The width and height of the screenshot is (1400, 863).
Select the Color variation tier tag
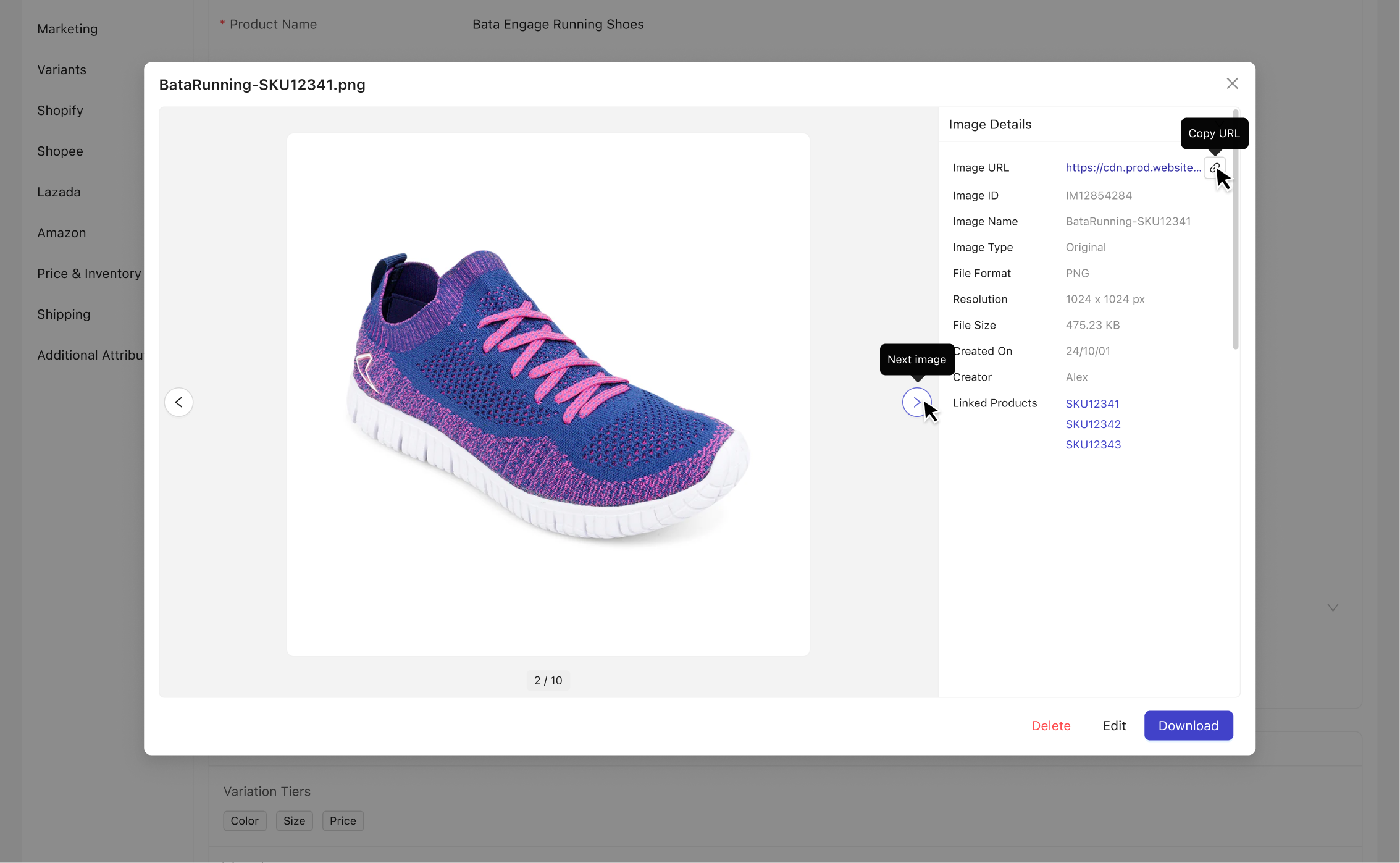point(245,820)
